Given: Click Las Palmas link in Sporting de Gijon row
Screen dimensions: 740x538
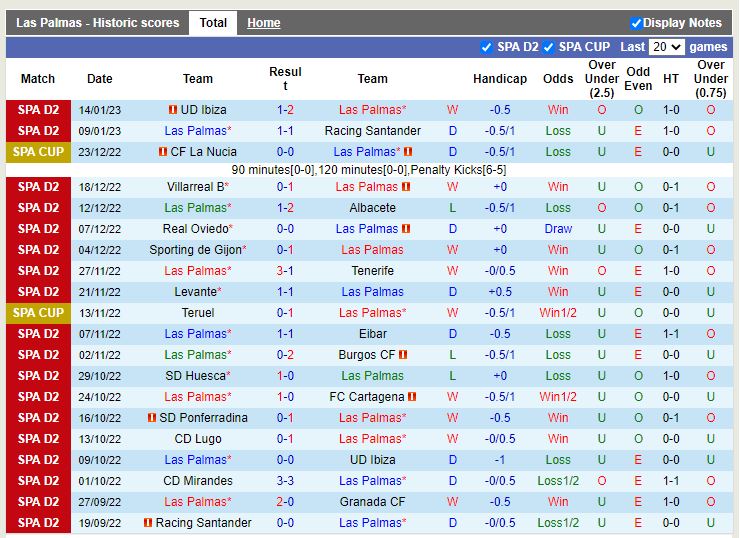Looking at the screenshot, I should [x=372, y=250].
